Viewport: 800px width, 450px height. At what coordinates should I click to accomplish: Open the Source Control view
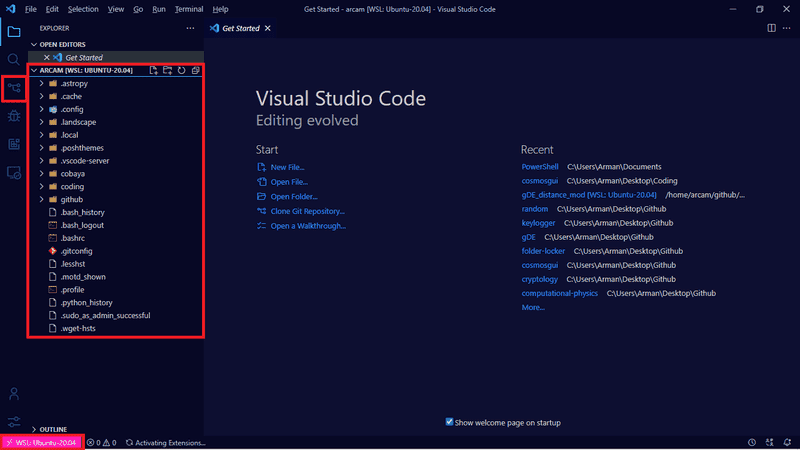14,88
